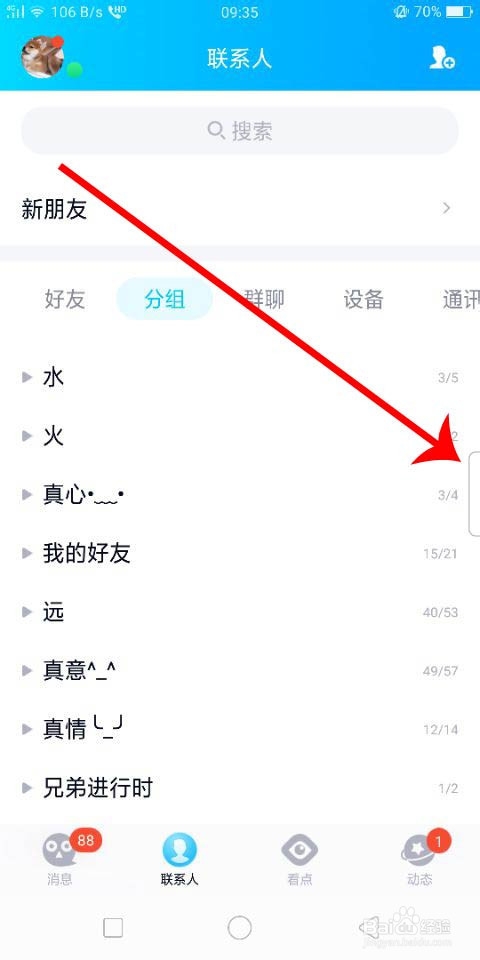Tap the profile avatar picture
Viewport: 480px width, 960px height.
(42, 56)
